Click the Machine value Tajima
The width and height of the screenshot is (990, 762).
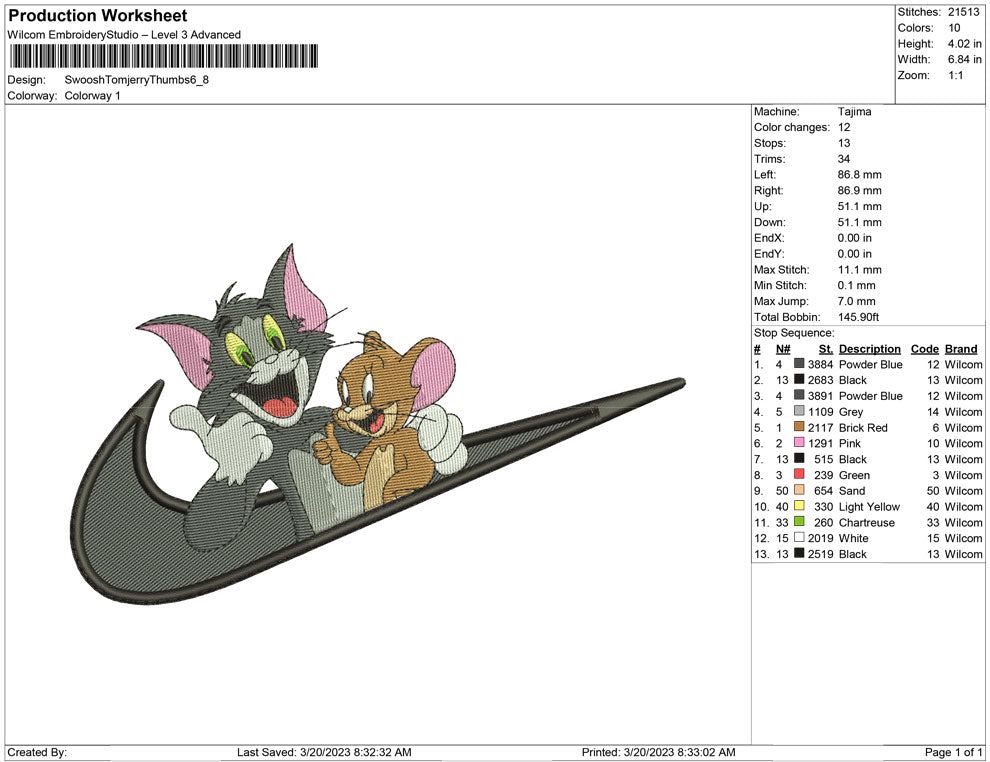pyautogui.click(x=854, y=112)
